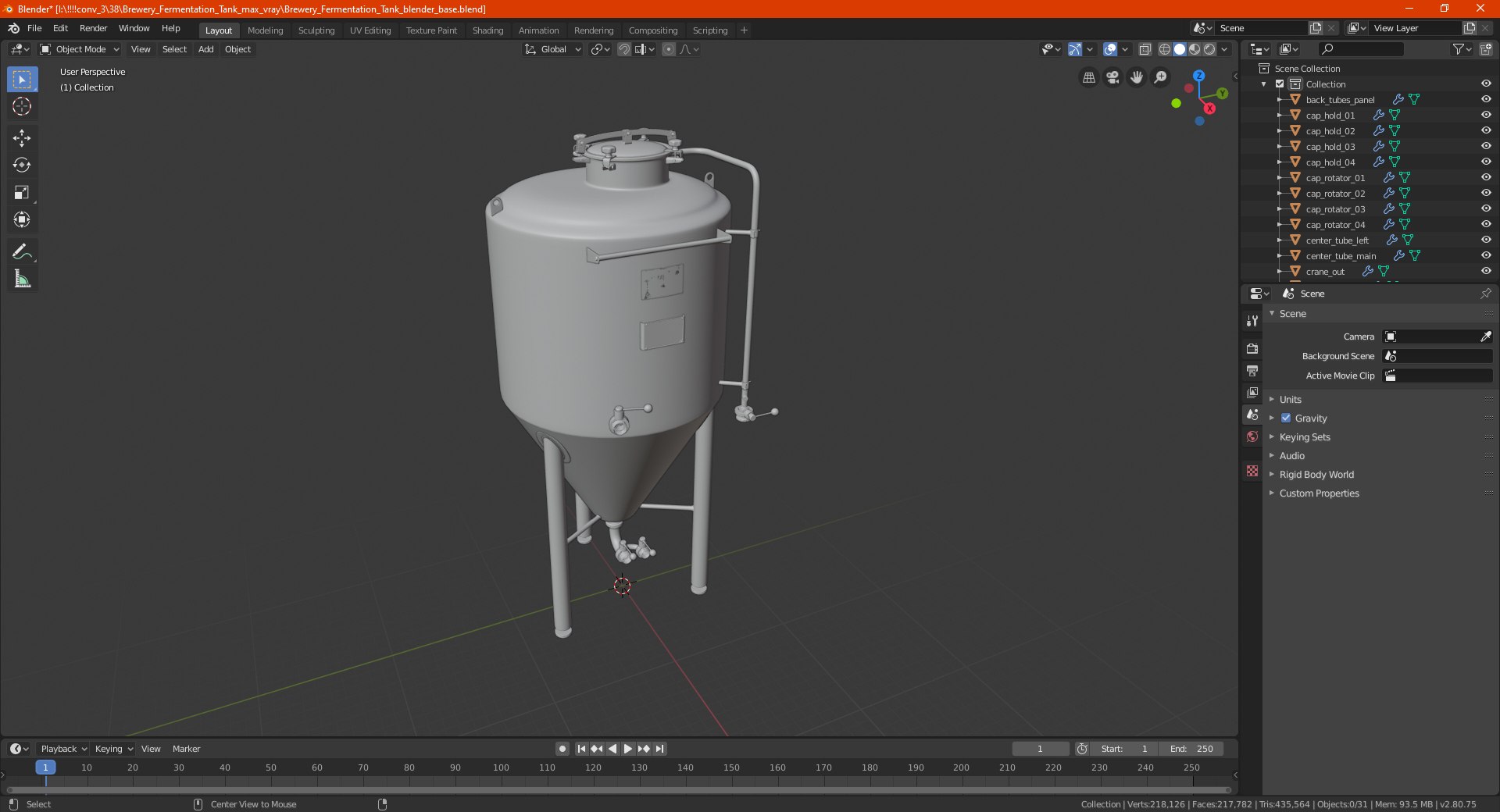1500x812 pixels.
Task: Switch to camera view icon in viewport
Action: pos(1112,77)
